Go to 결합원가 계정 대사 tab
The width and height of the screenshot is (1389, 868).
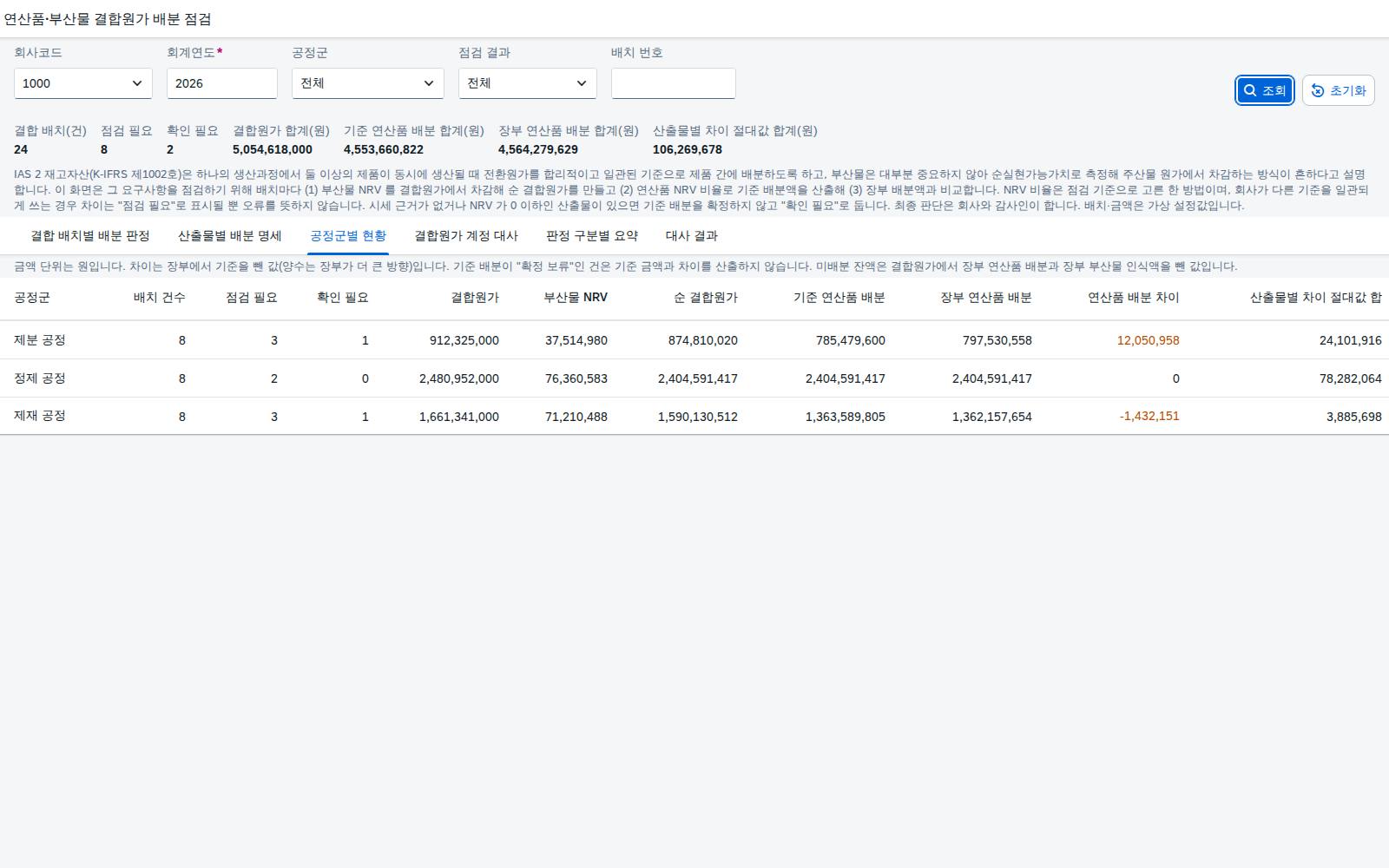pos(466,236)
